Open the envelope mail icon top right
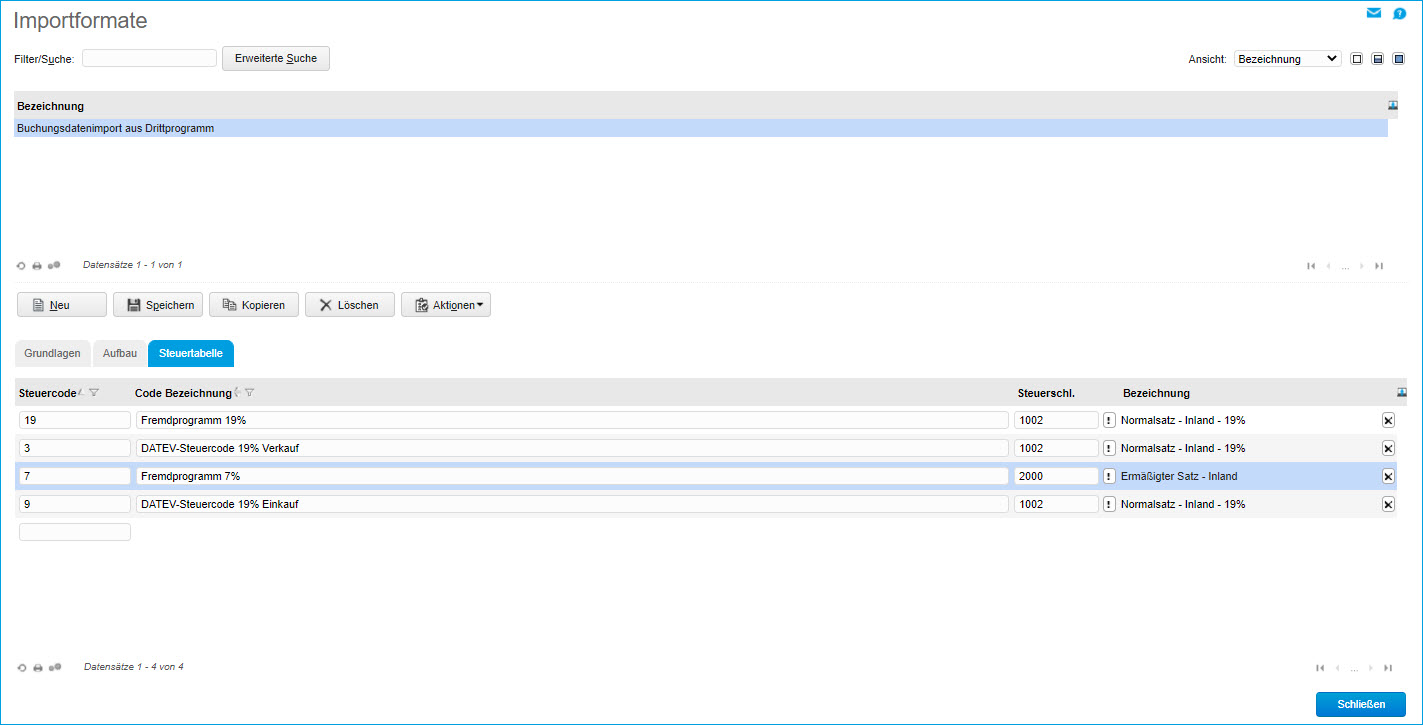This screenshot has height=725, width=1423. pos(1373,13)
